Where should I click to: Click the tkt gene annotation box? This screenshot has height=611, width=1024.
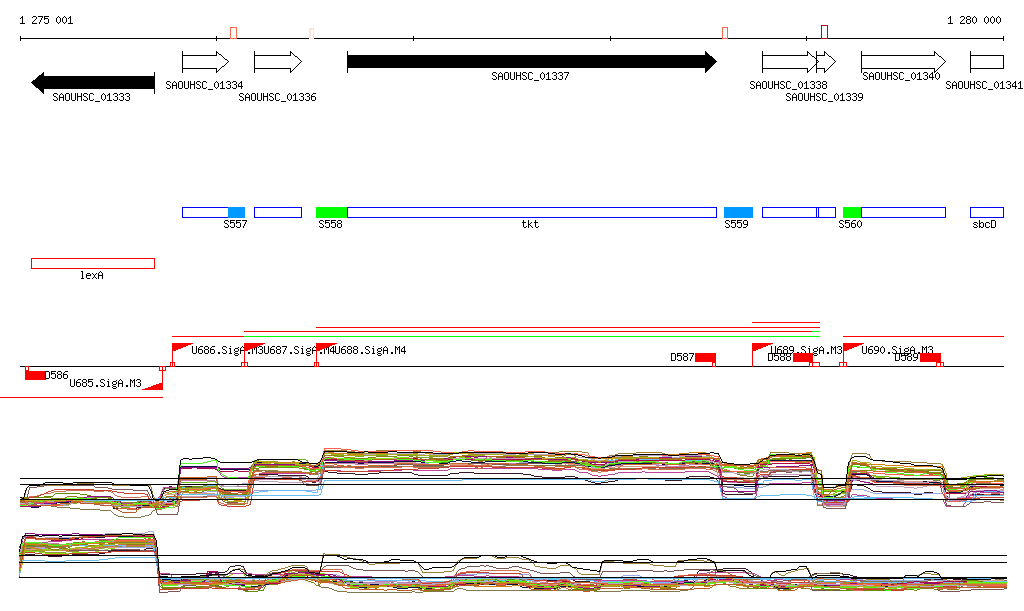coord(531,212)
